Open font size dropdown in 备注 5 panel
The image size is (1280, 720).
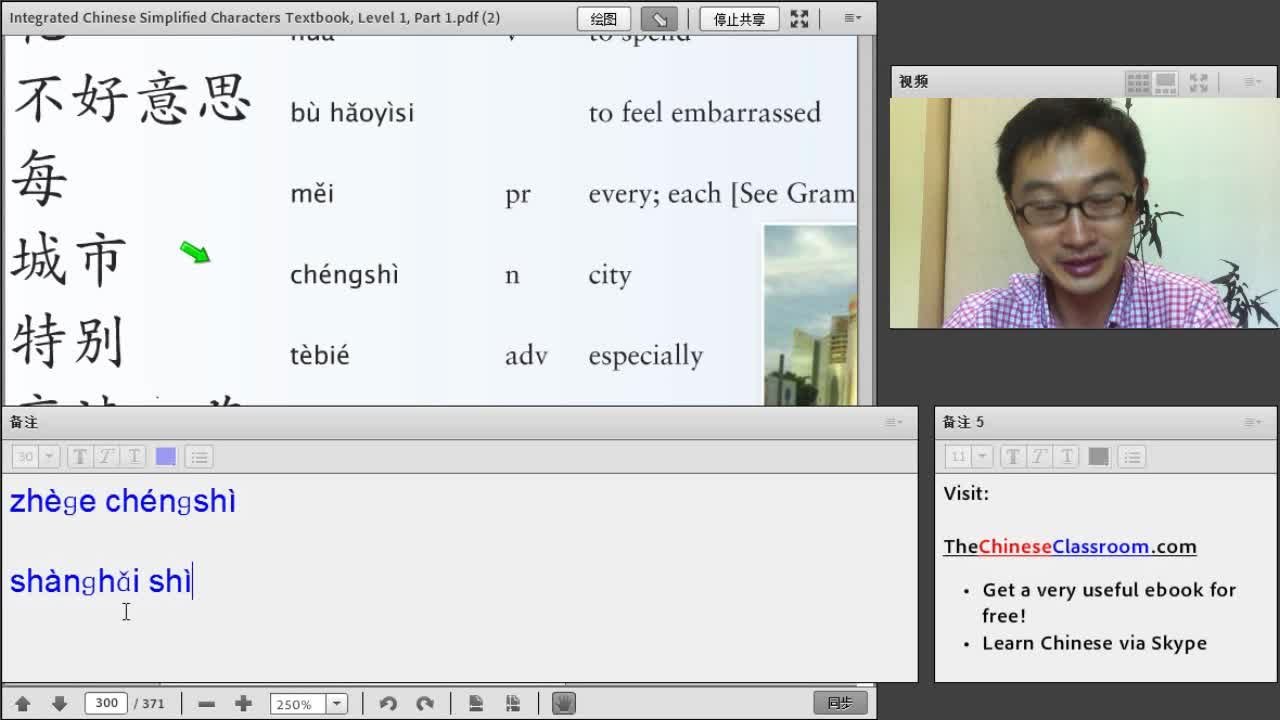[x=982, y=457]
